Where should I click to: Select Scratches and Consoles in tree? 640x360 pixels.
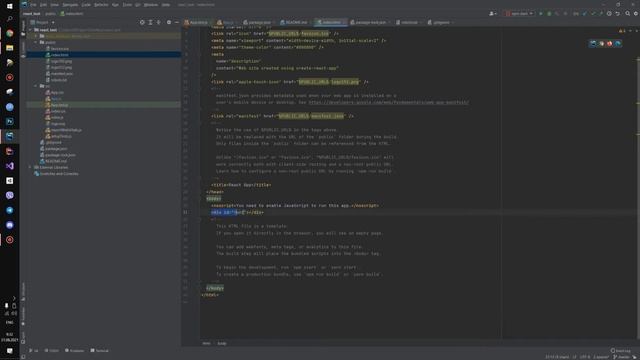click(59, 173)
